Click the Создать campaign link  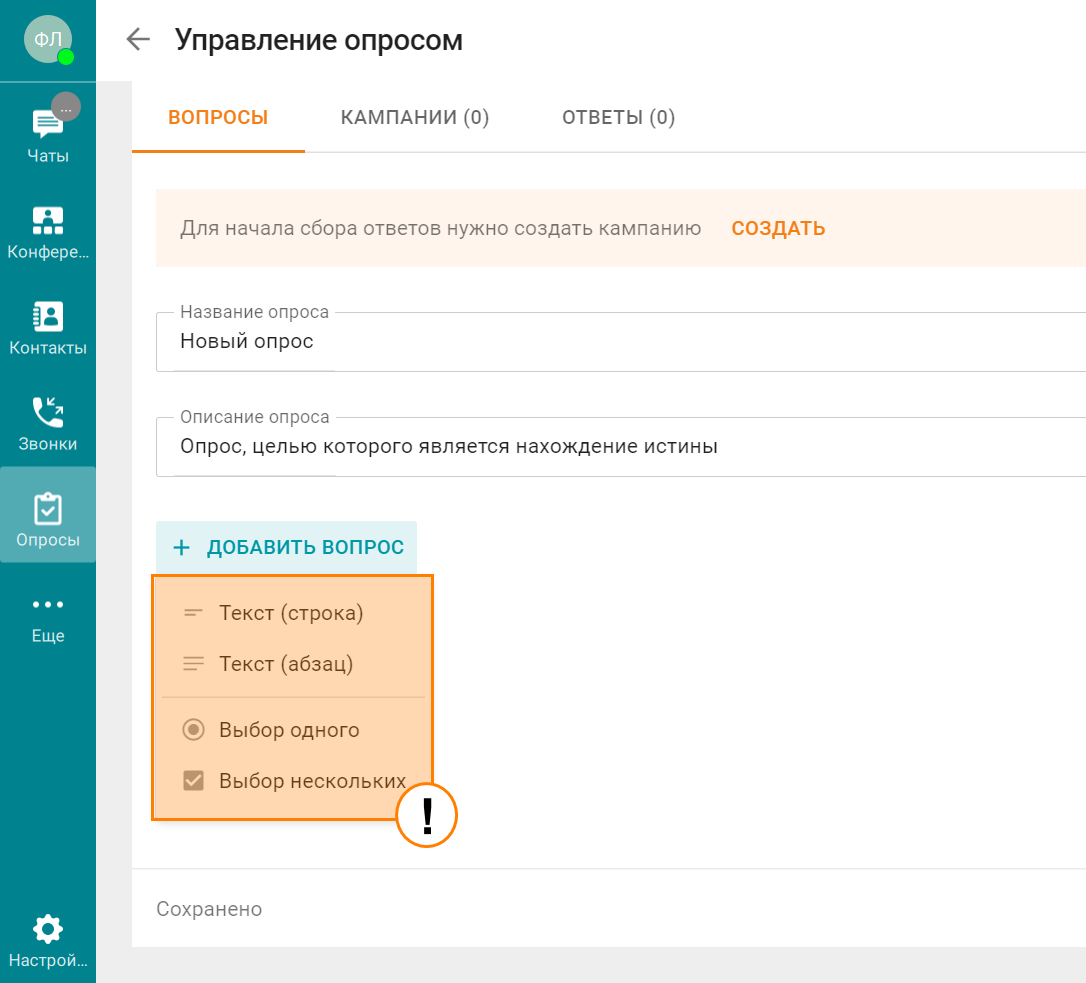point(778,229)
